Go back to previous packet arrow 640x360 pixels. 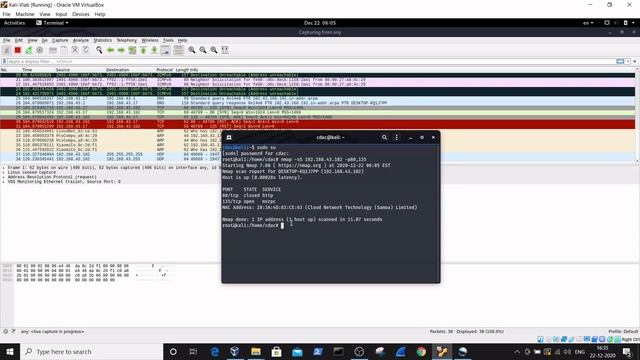pyautogui.click(x=110, y=50)
